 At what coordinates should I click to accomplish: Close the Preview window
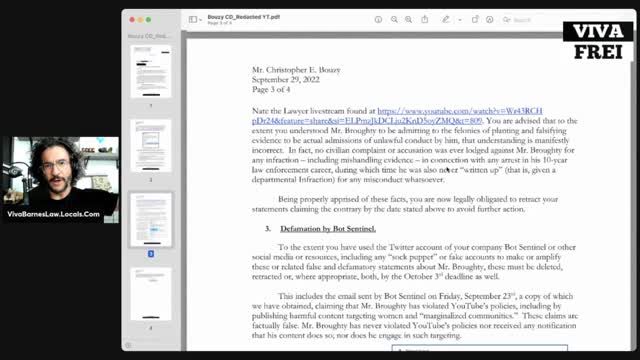(x=132, y=20)
